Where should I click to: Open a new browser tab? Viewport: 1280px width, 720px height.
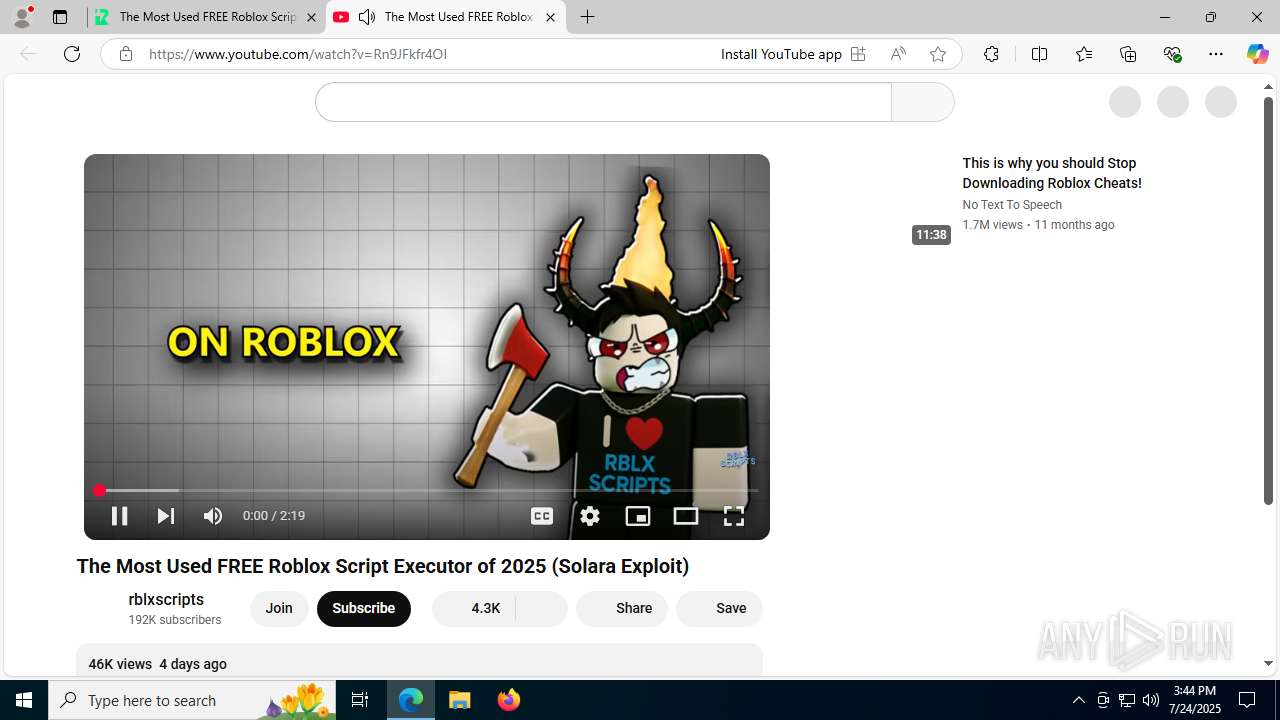[588, 17]
